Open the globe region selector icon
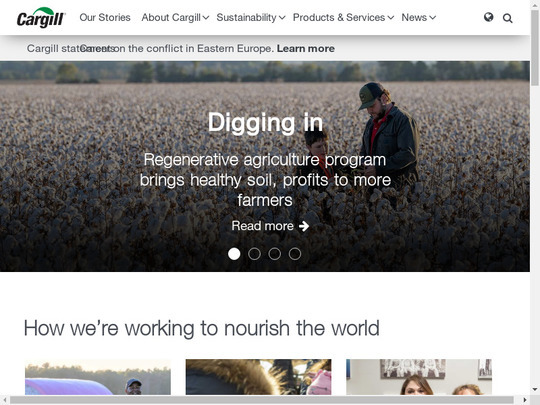This screenshot has height=405, width=540. point(488,17)
